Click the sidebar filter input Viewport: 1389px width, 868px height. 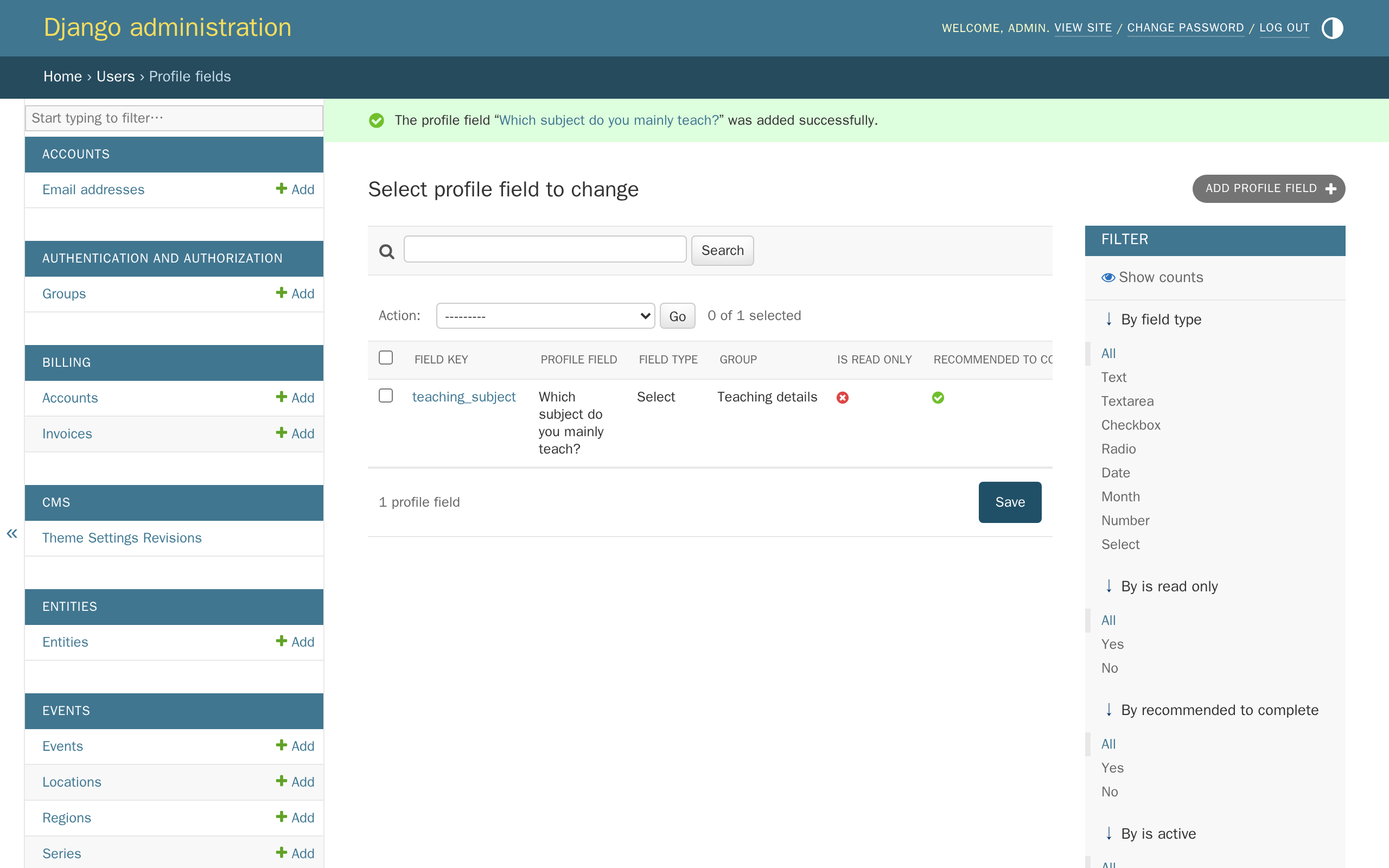coord(174,118)
